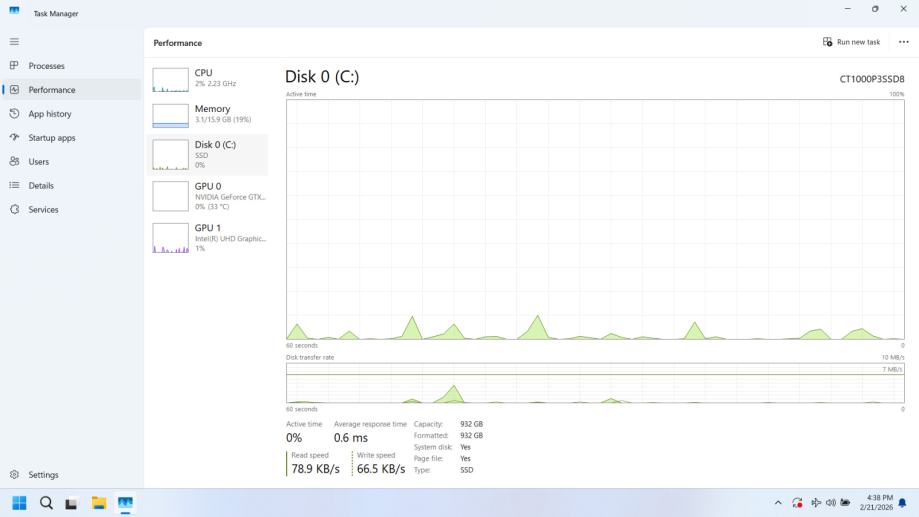Viewport: 919px width, 517px height.
Task: Click the Capacity 932 GB value
Action: click(x=471, y=424)
